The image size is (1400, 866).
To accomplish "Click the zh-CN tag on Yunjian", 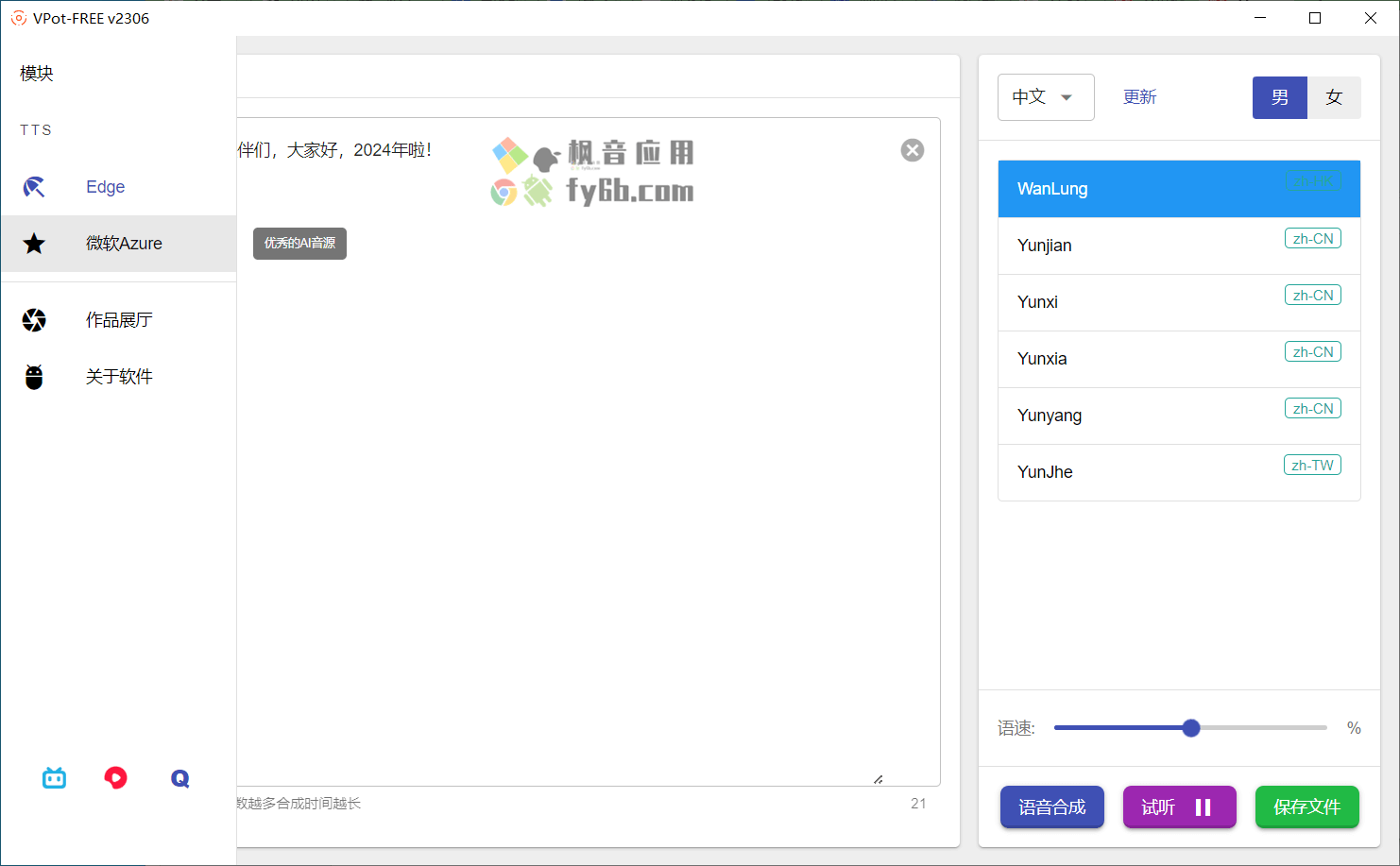I will pyautogui.click(x=1313, y=239).
